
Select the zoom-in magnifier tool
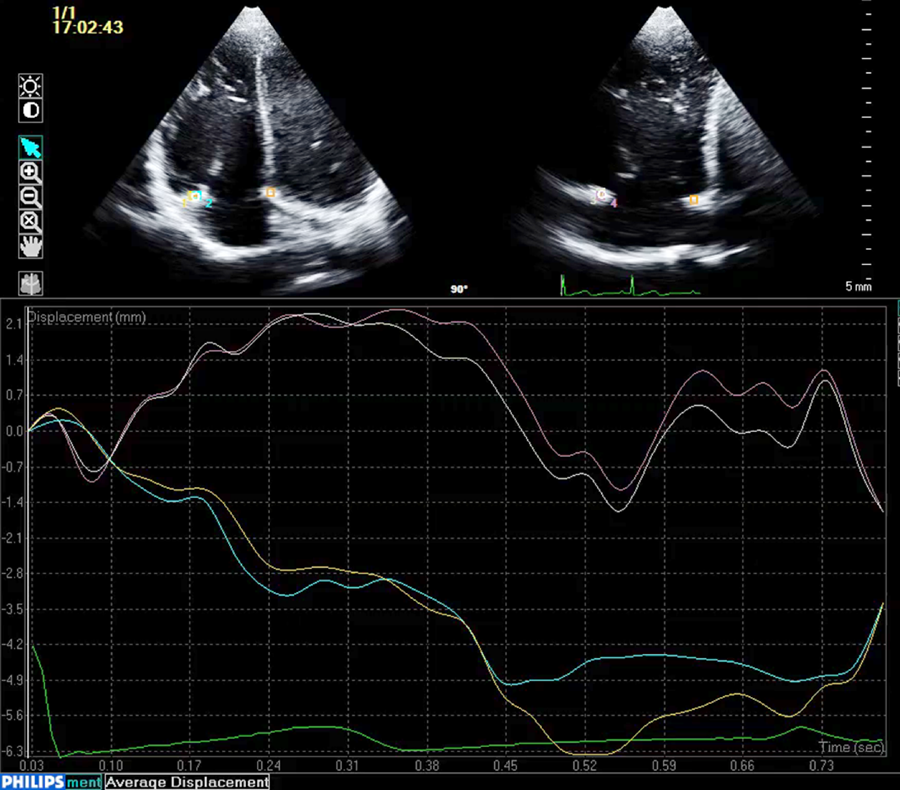click(x=29, y=171)
